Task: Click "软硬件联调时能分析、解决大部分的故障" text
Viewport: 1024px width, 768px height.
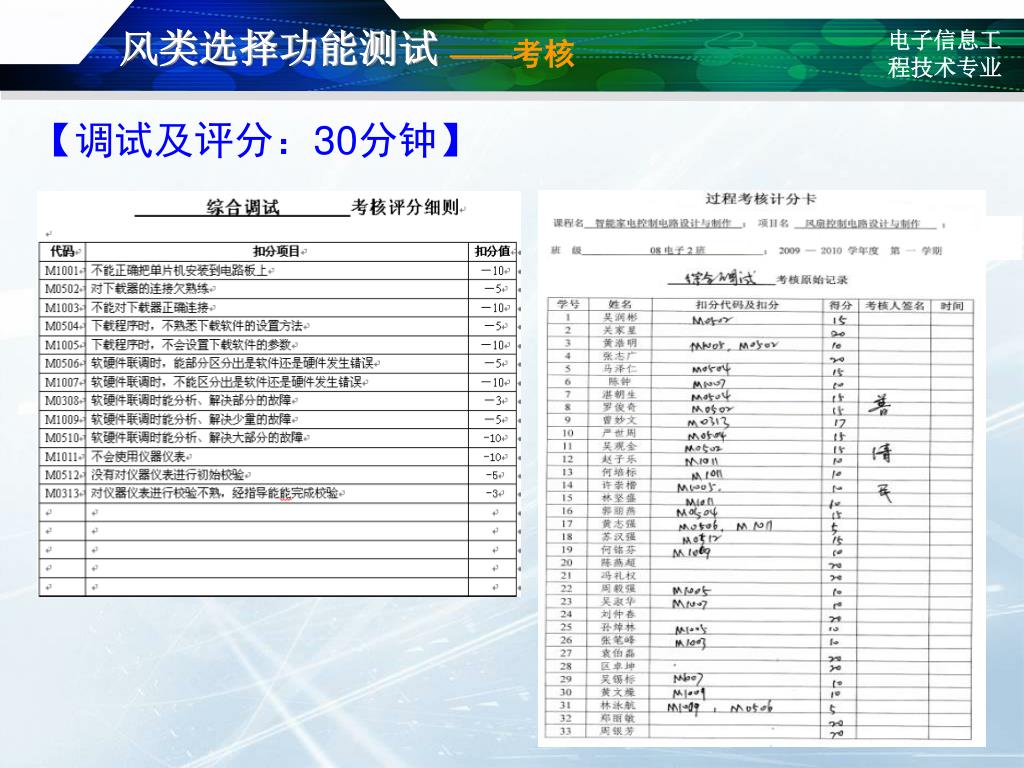Action: [197, 438]
